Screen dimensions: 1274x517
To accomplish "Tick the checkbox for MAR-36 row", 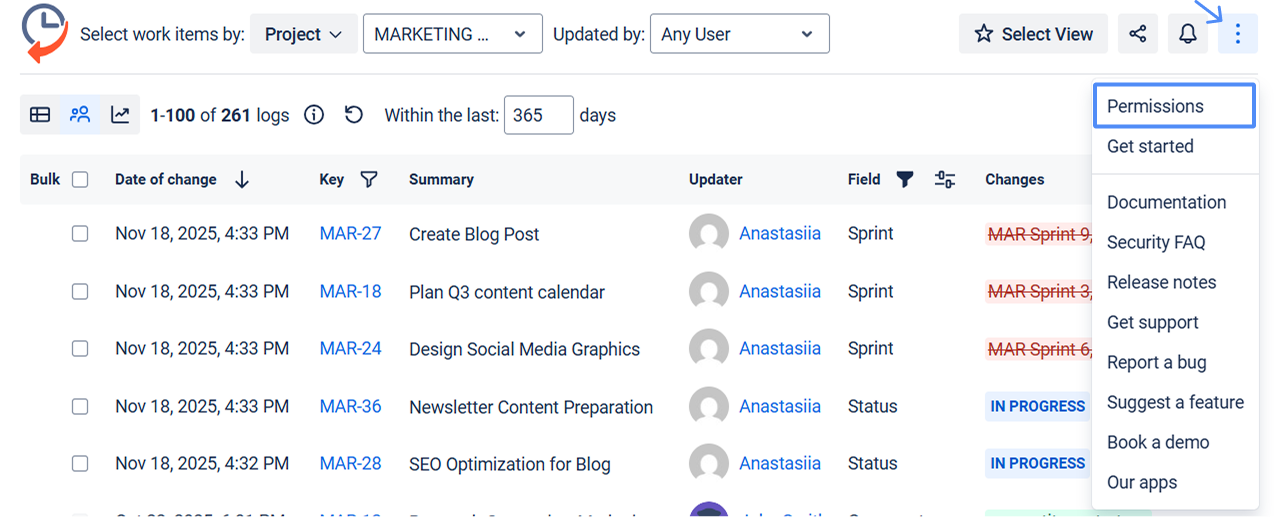I will [x=80, y=407].
